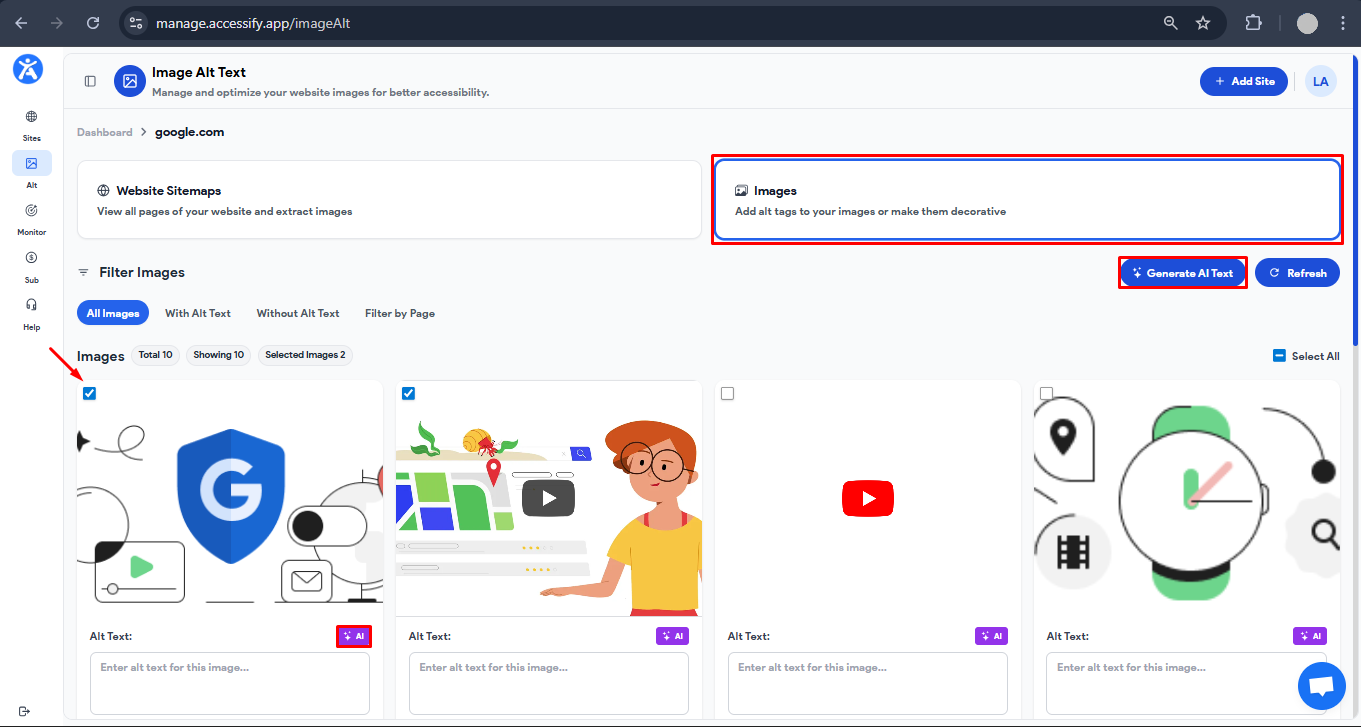The image size is (1361, 727).
Task: Switch to the With Alt Text tab
Action: click(x=197, y=313)
